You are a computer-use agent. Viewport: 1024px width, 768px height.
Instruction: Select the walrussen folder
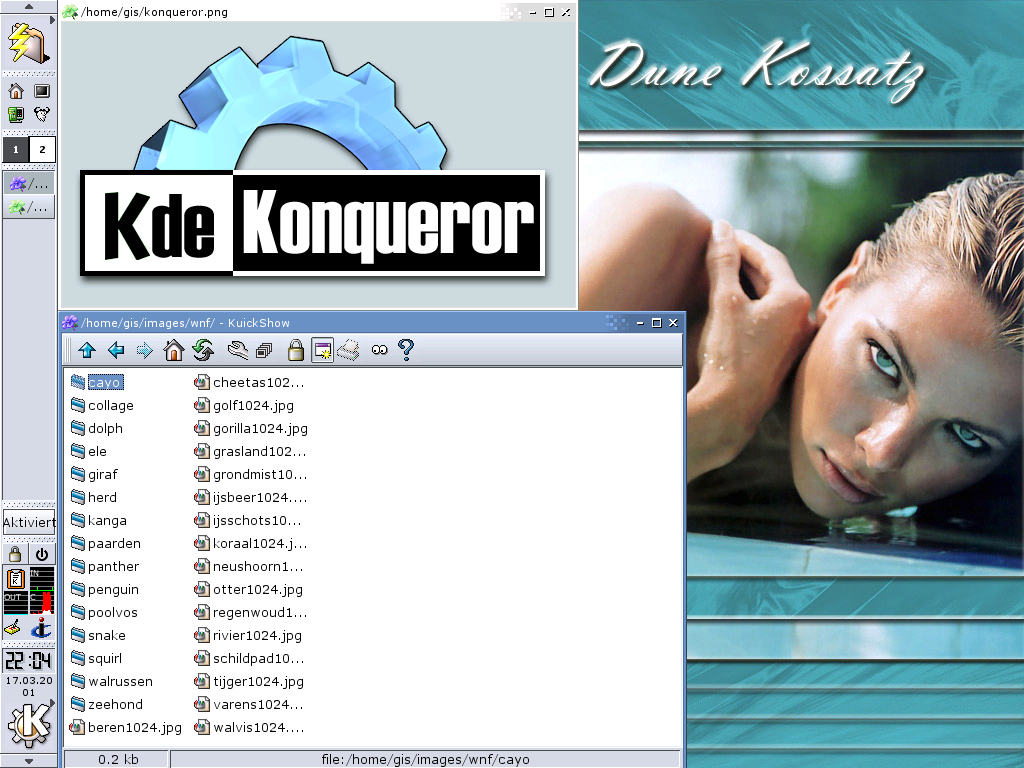click(112, 682)
